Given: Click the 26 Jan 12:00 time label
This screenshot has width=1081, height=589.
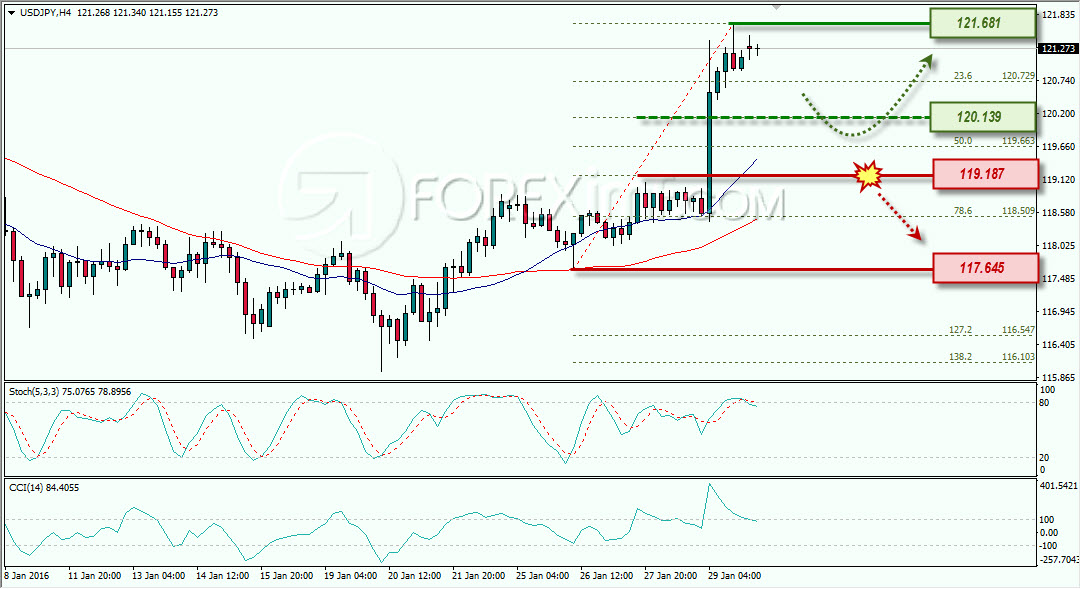Looking at the screenshot, I should (607, 576).
